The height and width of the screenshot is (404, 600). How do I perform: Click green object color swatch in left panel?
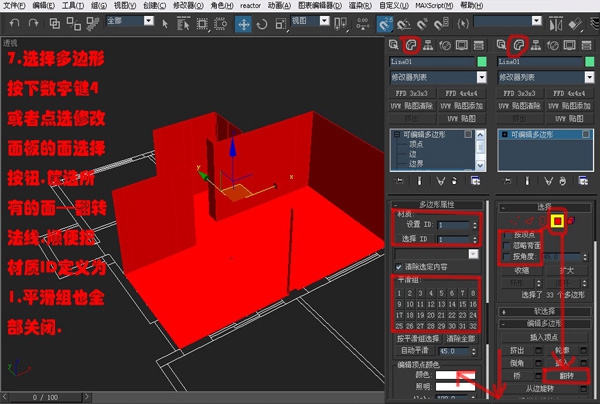482,62
